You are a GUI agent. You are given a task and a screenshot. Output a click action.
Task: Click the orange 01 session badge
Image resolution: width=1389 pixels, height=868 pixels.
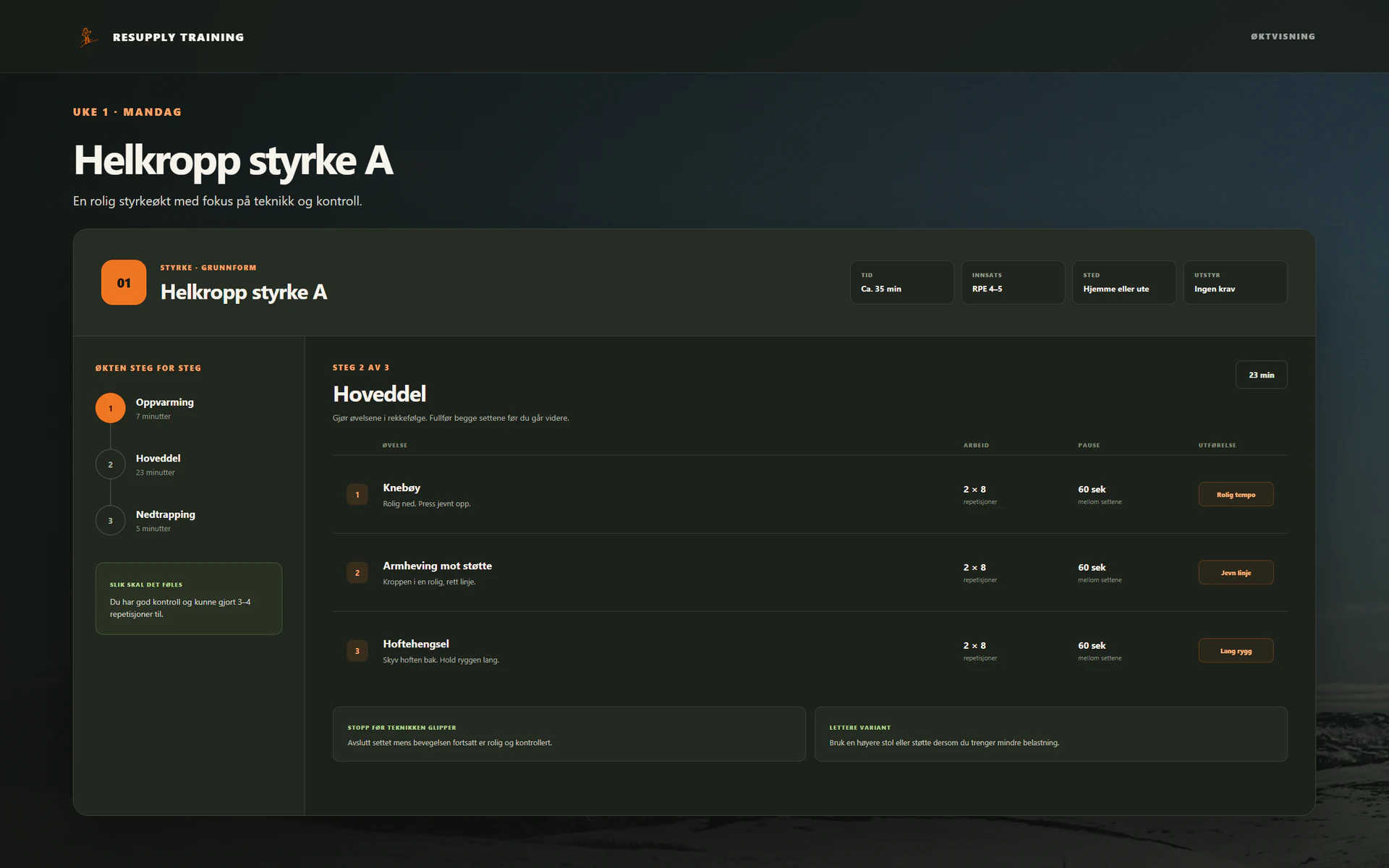point(124,283)
